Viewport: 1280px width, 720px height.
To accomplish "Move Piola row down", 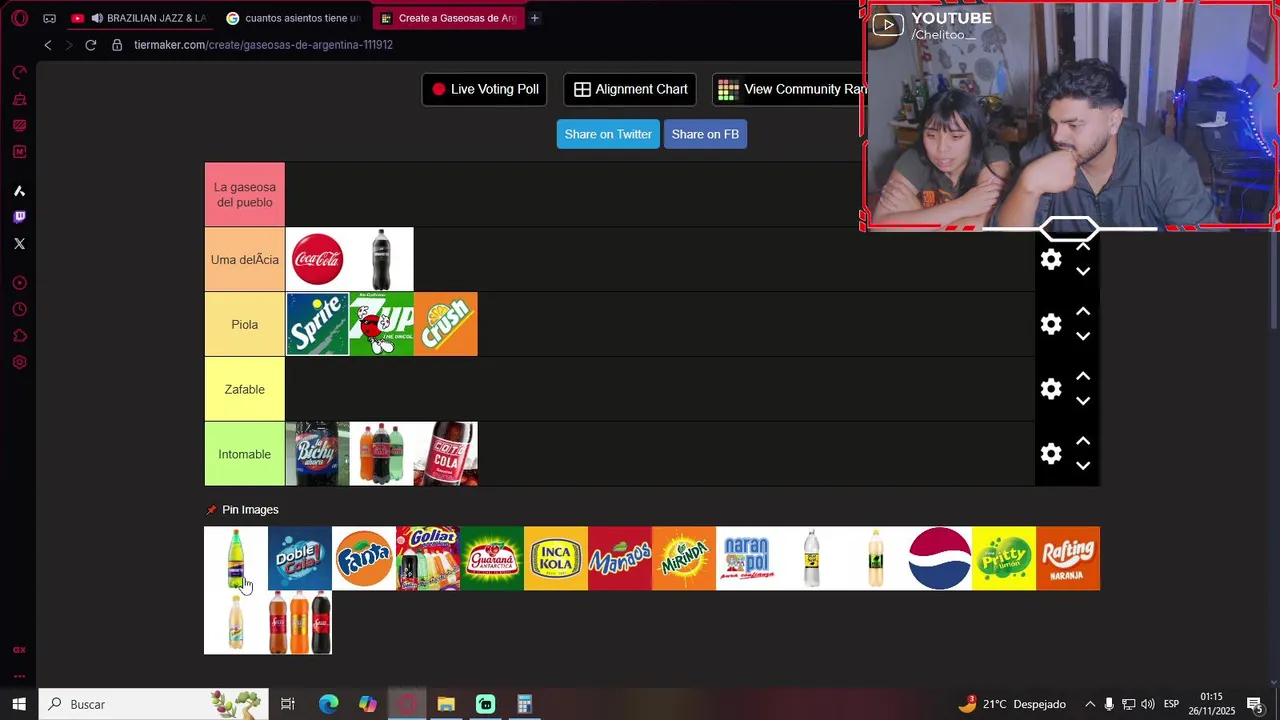I will tap(1083, 336).
